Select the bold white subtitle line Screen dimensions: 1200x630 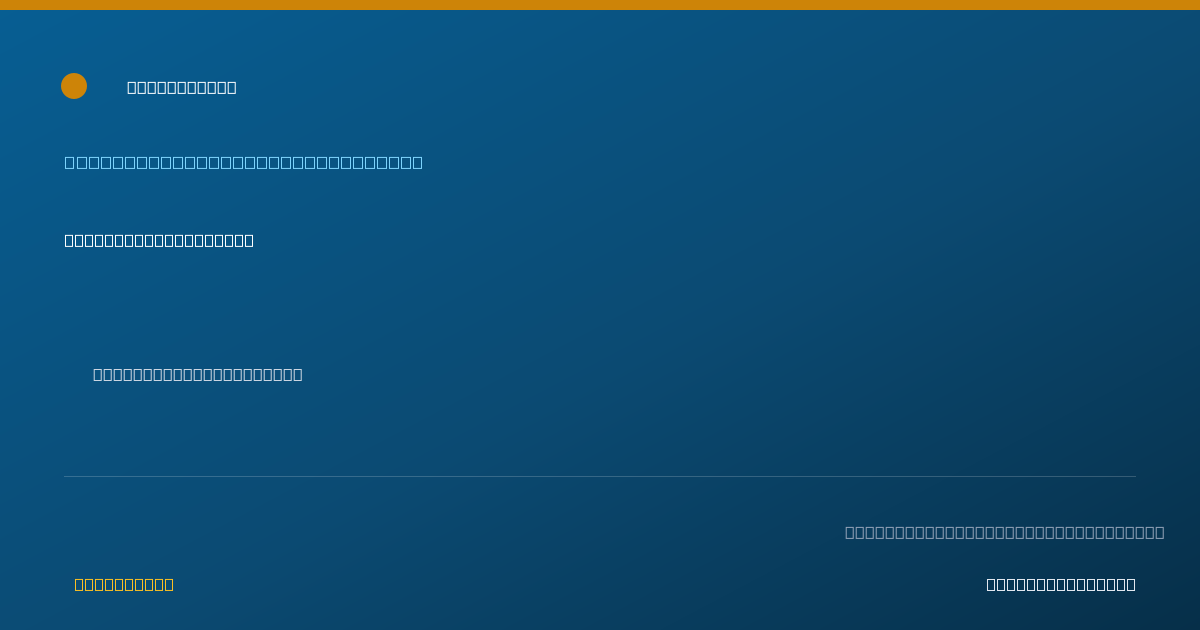coord(159,240)
